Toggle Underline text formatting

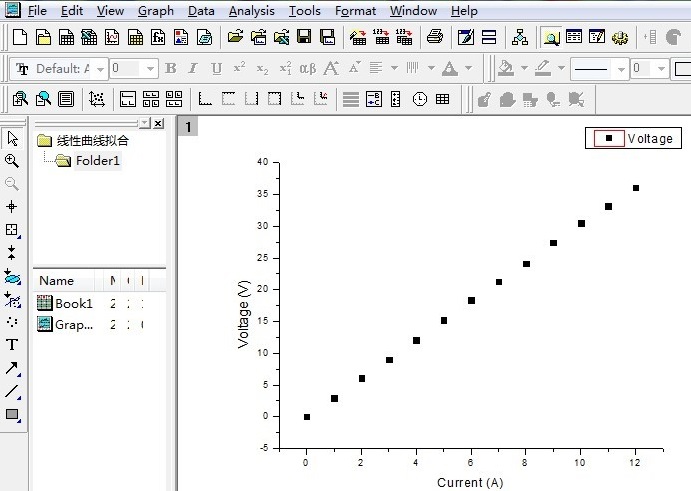pos(216,68)
